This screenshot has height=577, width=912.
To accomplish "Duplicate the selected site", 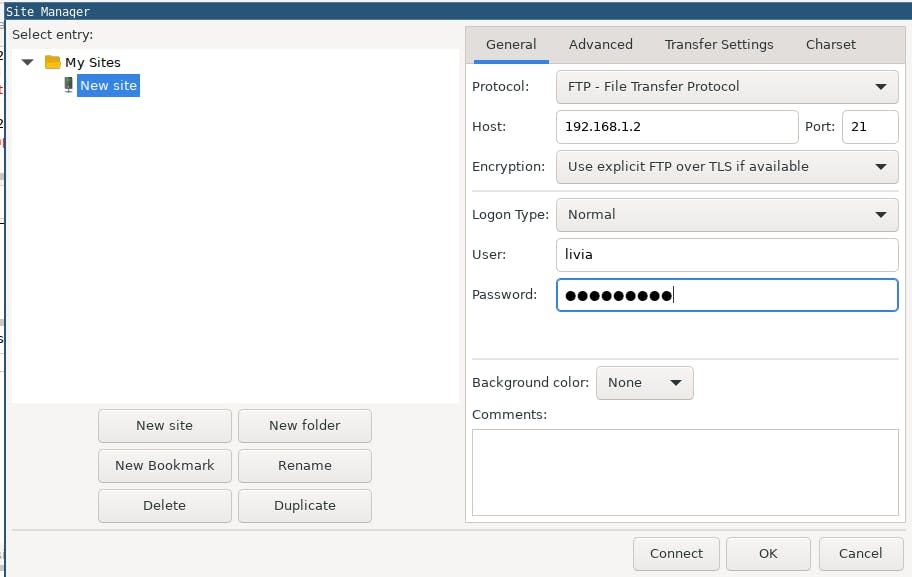I will pyautogui.click(x=304, y=505).
